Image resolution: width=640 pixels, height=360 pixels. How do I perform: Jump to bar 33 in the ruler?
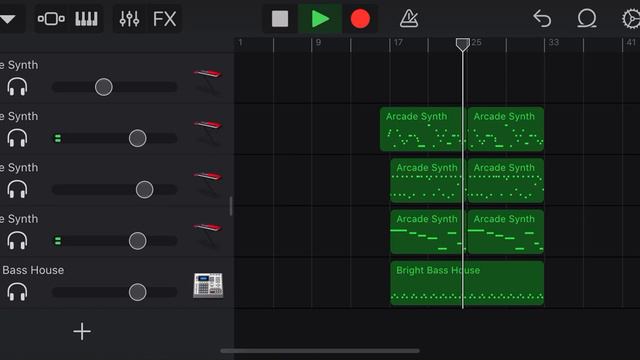553,42
